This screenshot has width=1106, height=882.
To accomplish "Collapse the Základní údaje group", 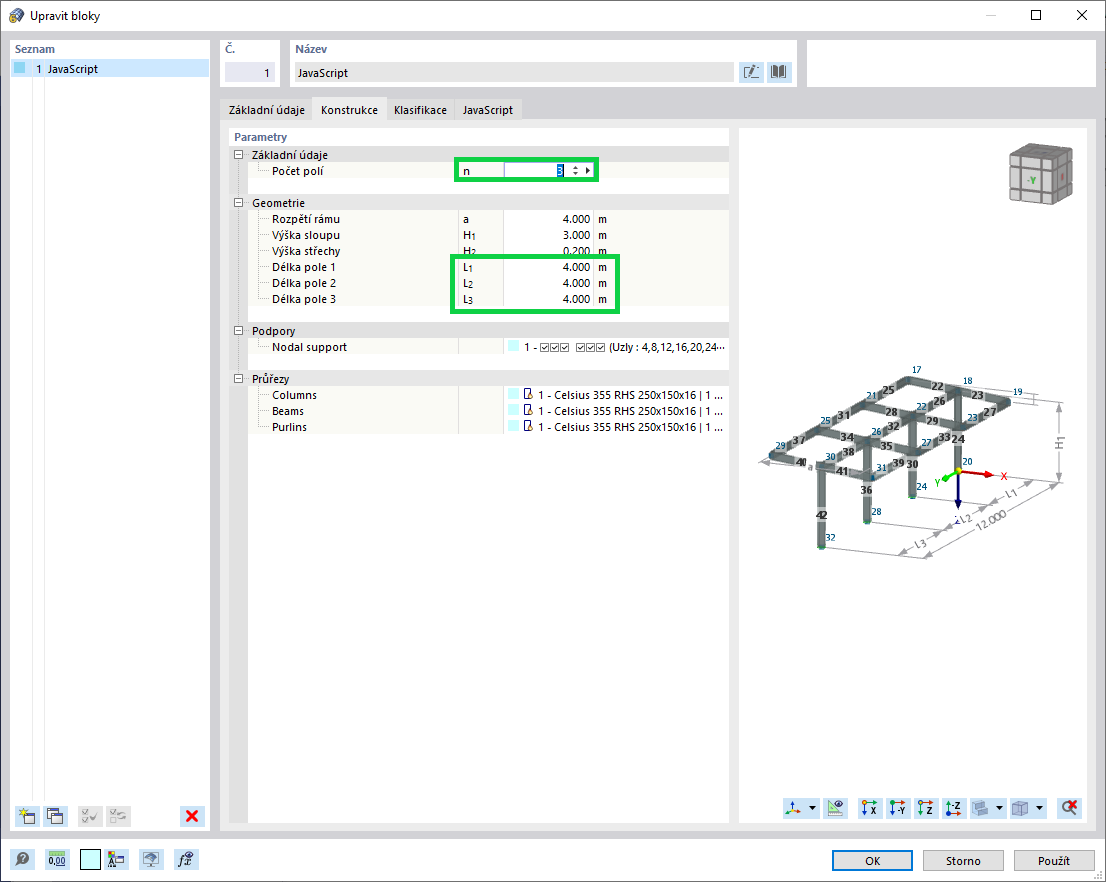I will (238, 155).
